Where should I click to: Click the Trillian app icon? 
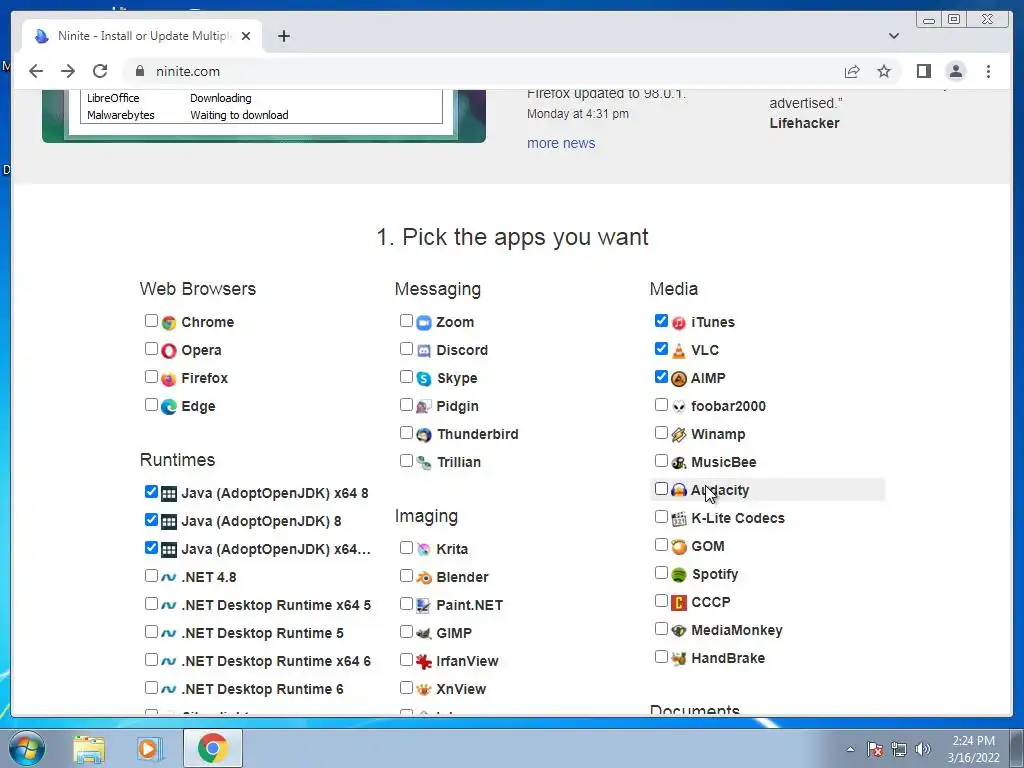424,463
